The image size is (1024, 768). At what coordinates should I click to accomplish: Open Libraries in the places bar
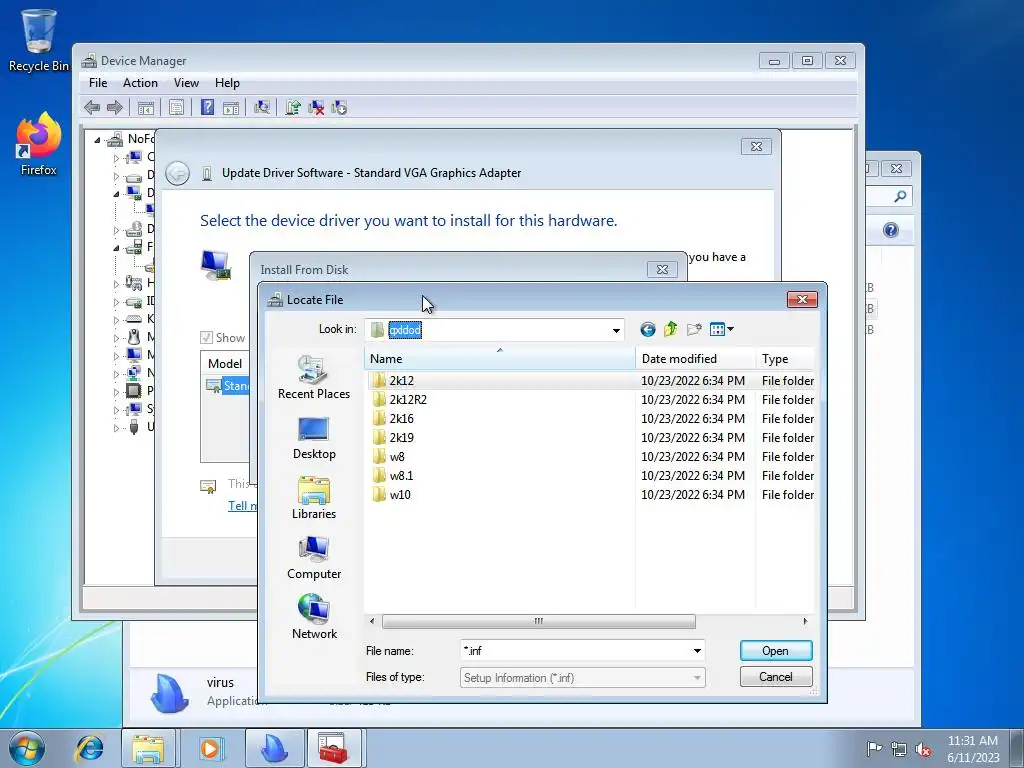313,498
